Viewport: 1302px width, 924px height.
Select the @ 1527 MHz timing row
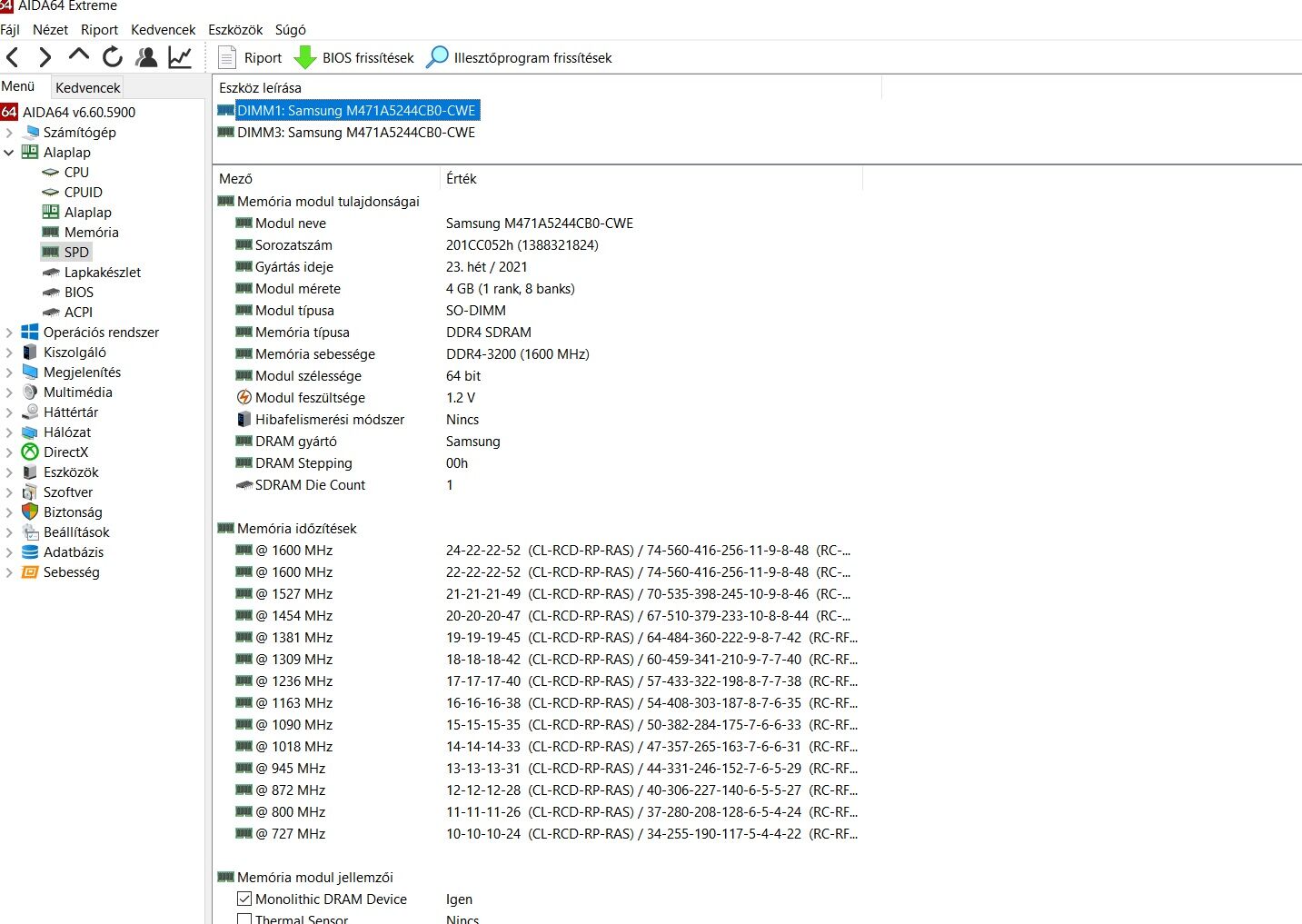(x=536, y=593)
